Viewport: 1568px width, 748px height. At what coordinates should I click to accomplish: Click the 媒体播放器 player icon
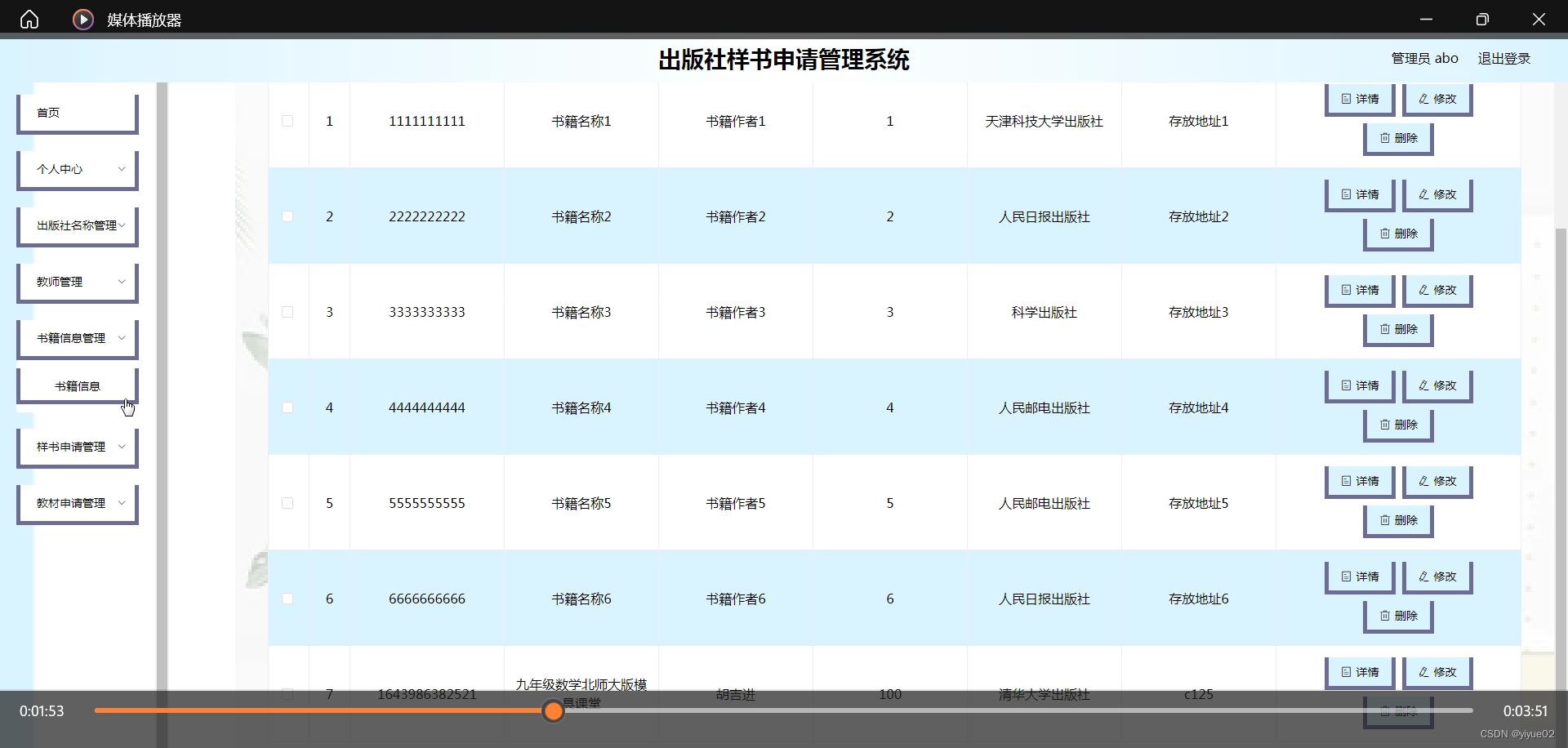point(82,19)
